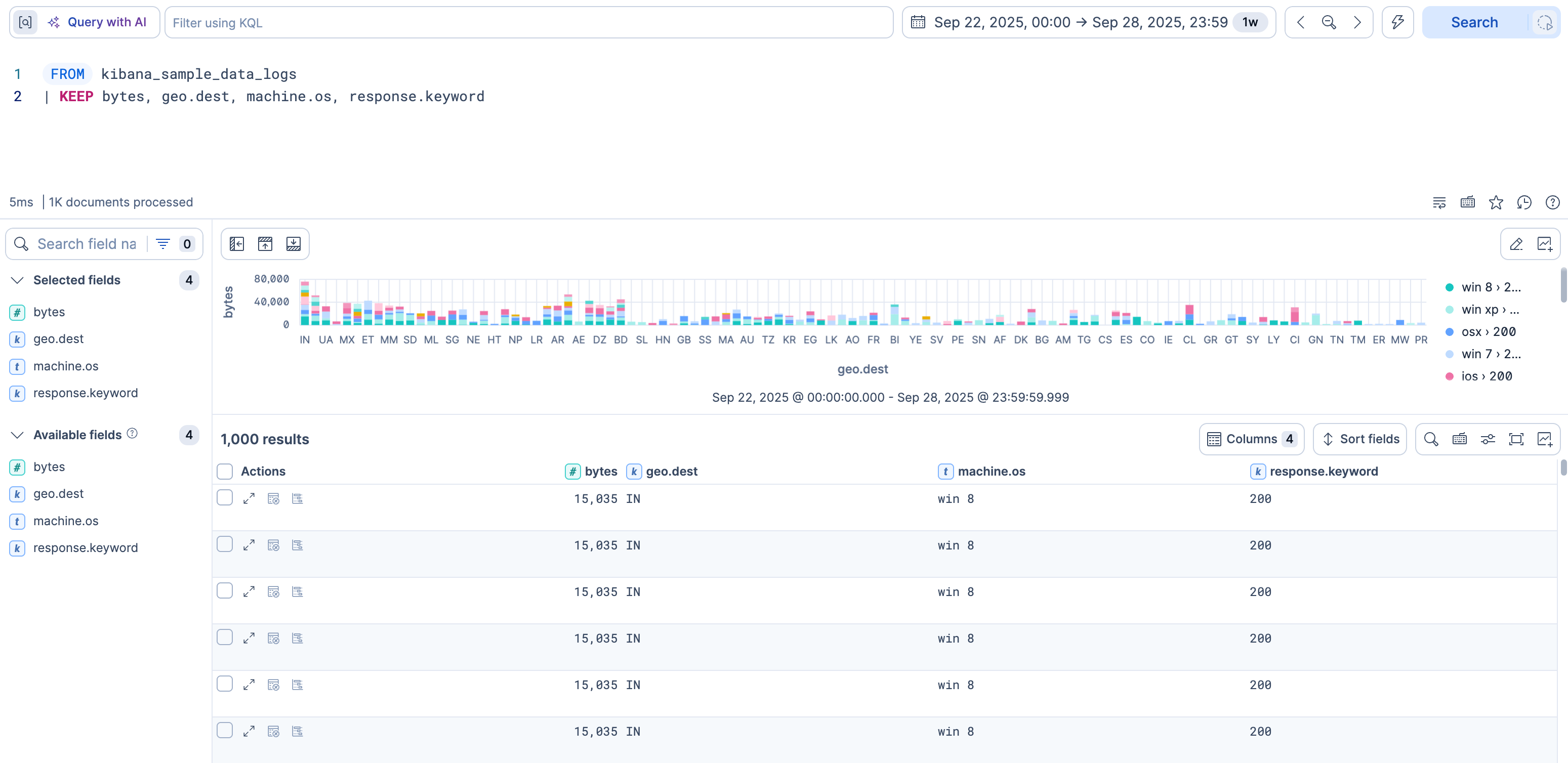Toggle win xp legend color swatch
The image size is (1568, 763).
(1449, 310)
